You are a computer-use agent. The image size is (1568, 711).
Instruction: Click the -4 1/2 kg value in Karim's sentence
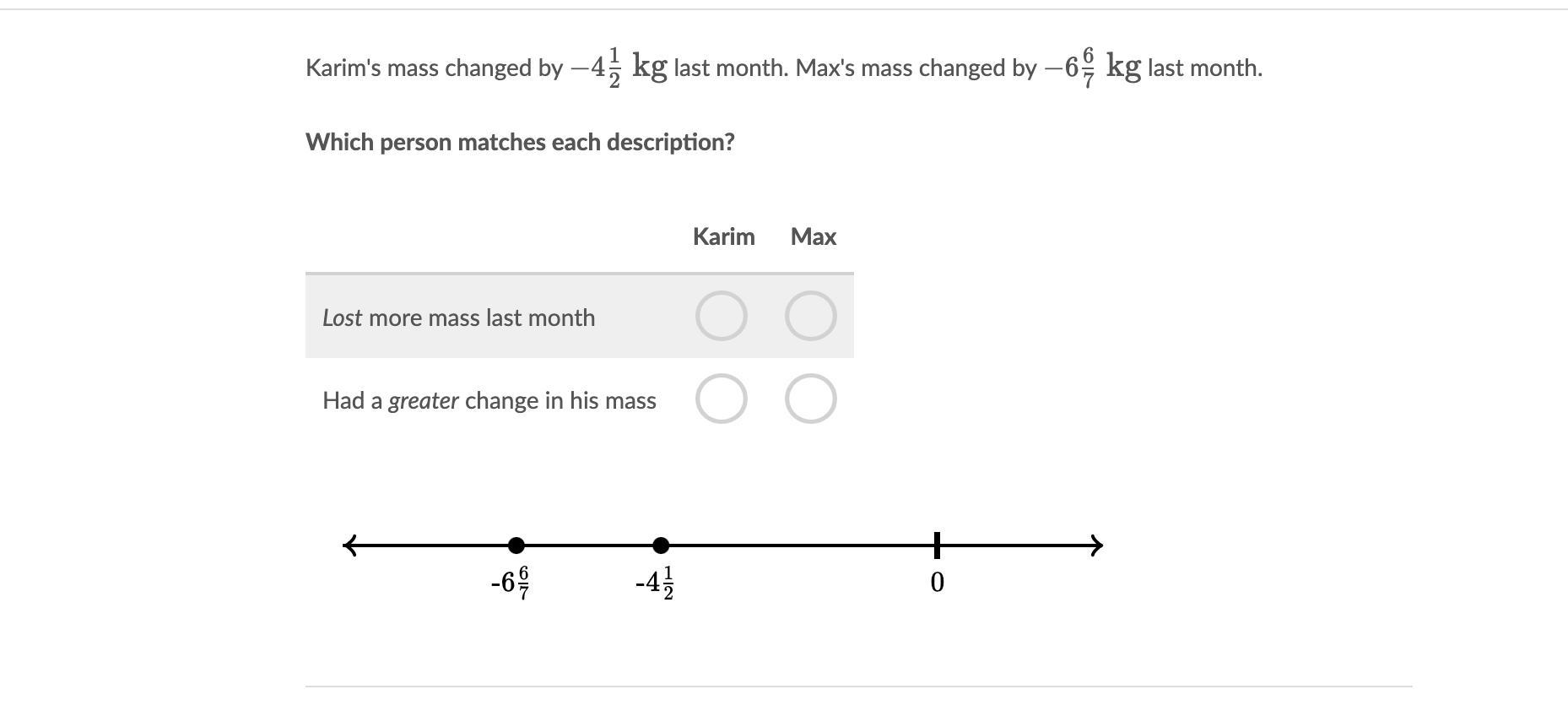click(619, 68)
